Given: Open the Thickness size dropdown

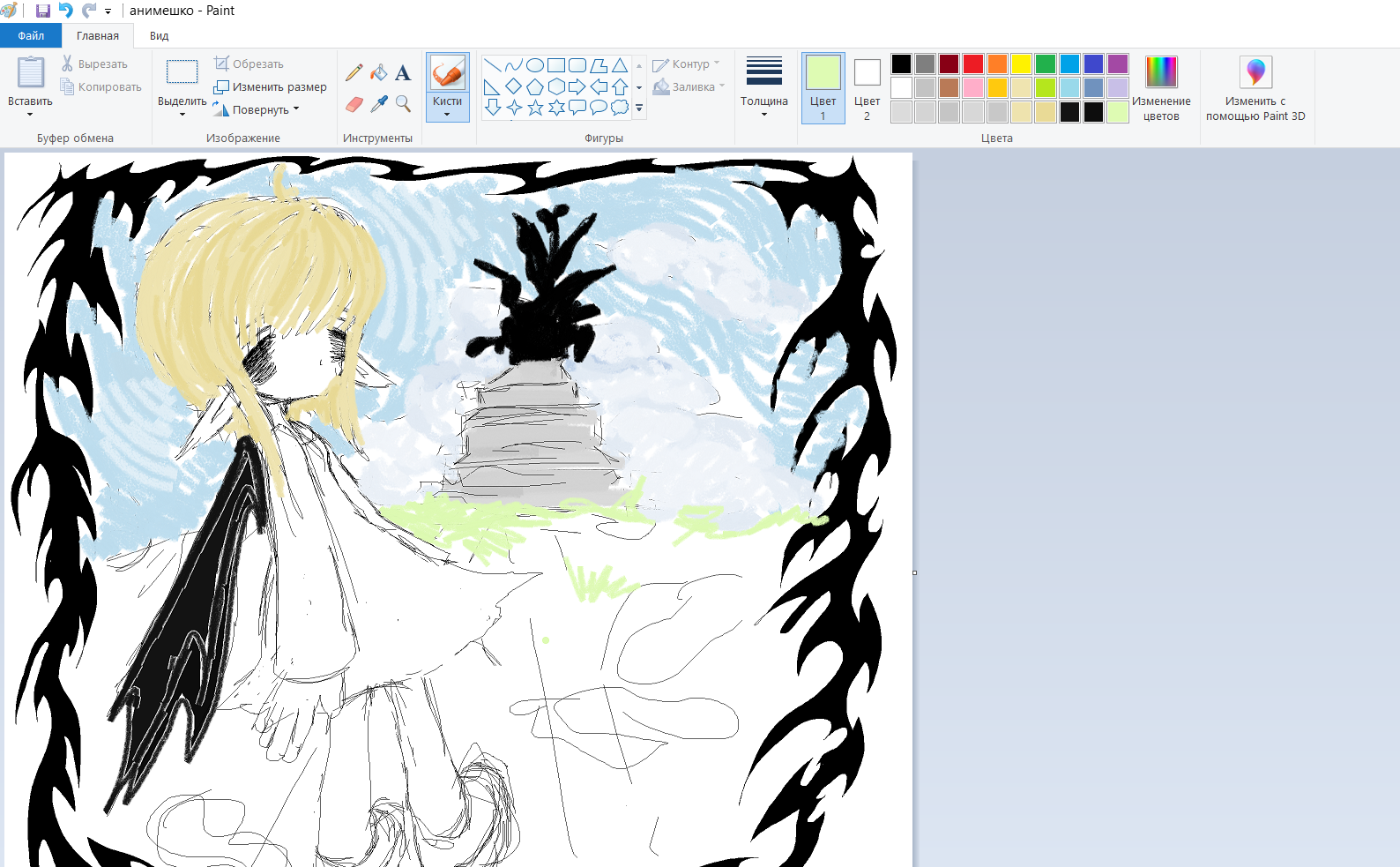Looking at the screenshot, I should (x=763, y=88).
